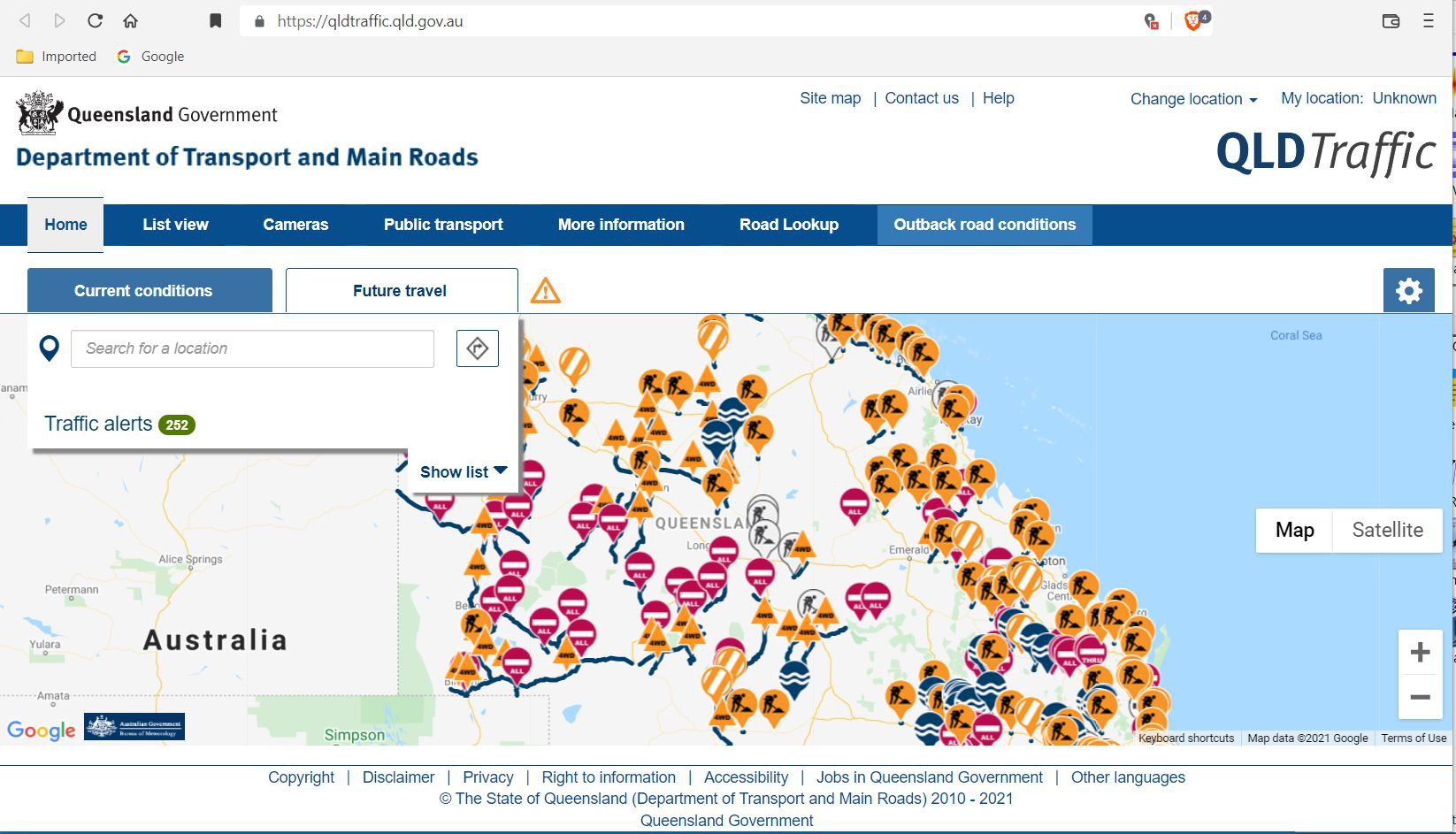1456x834 pixels.
Task: Zoom out the map with minus button
Action: (1420, 697)
